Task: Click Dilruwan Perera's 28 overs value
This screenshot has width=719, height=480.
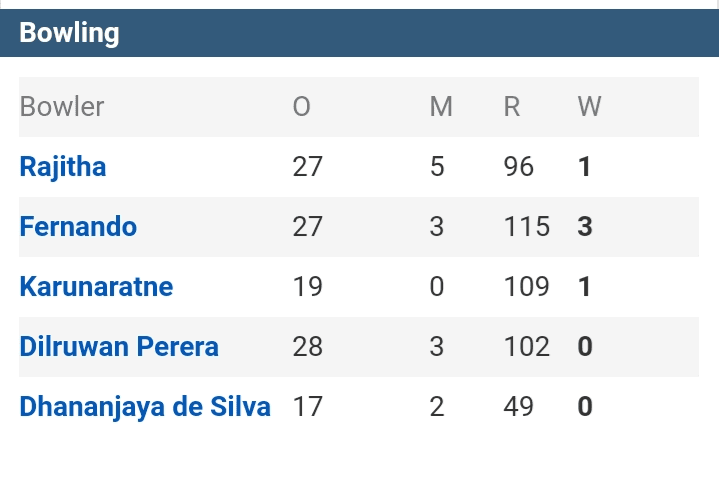Action: click(x=308, y=347)
